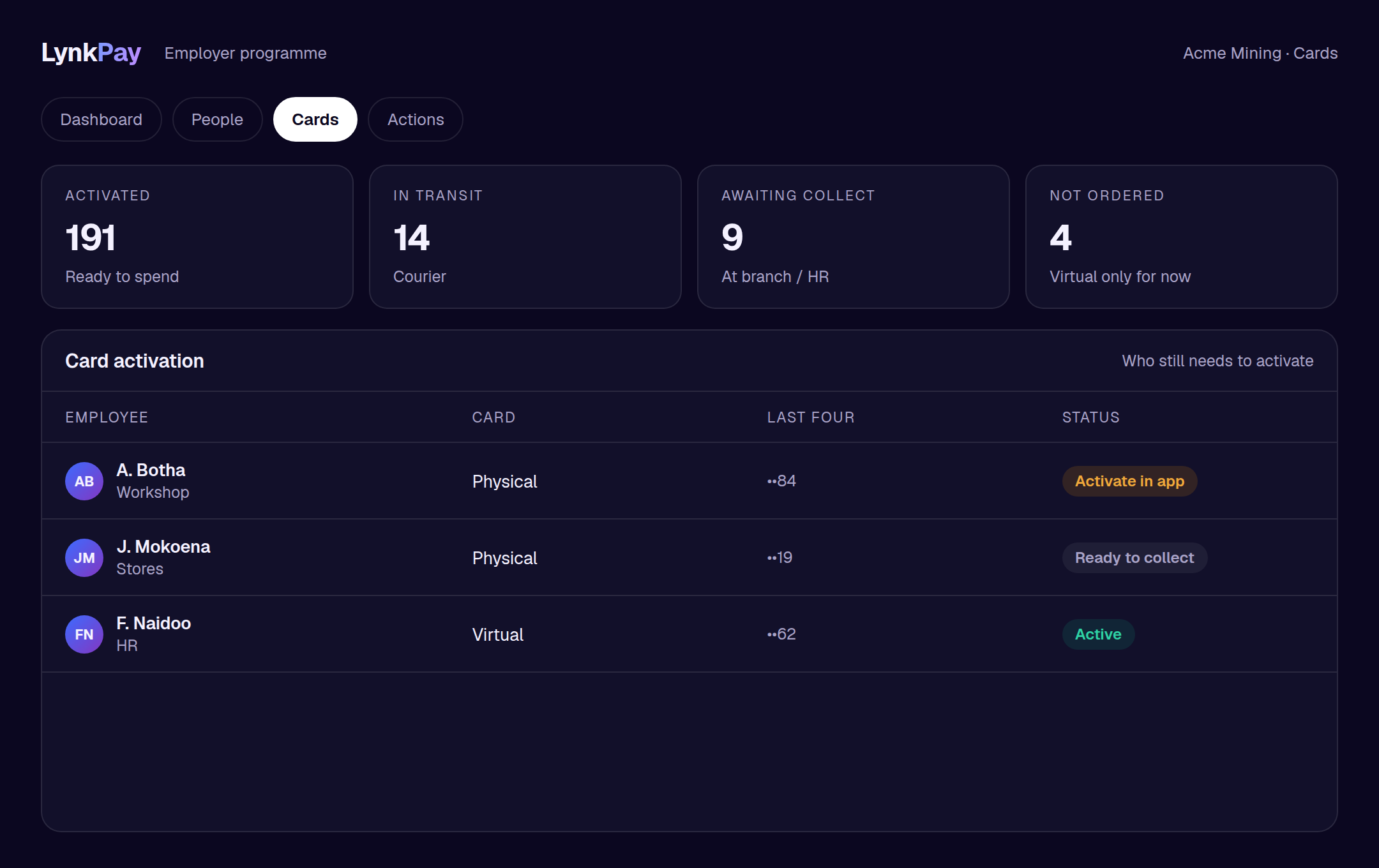The height and width of the screenshot is (868, 1379).
Task: Open the Not Ordered 4 card
Action: [x=1182, y=237]
